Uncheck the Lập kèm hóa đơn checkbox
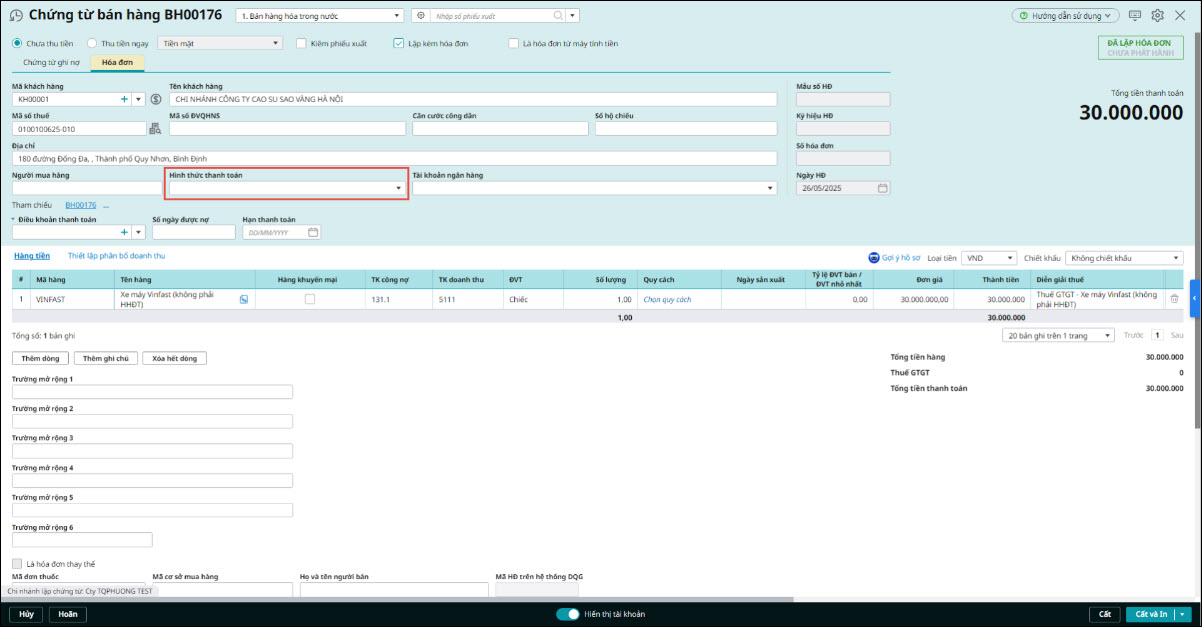The height and width of the screenshot is (627, 1202). (x=398, y=44)
